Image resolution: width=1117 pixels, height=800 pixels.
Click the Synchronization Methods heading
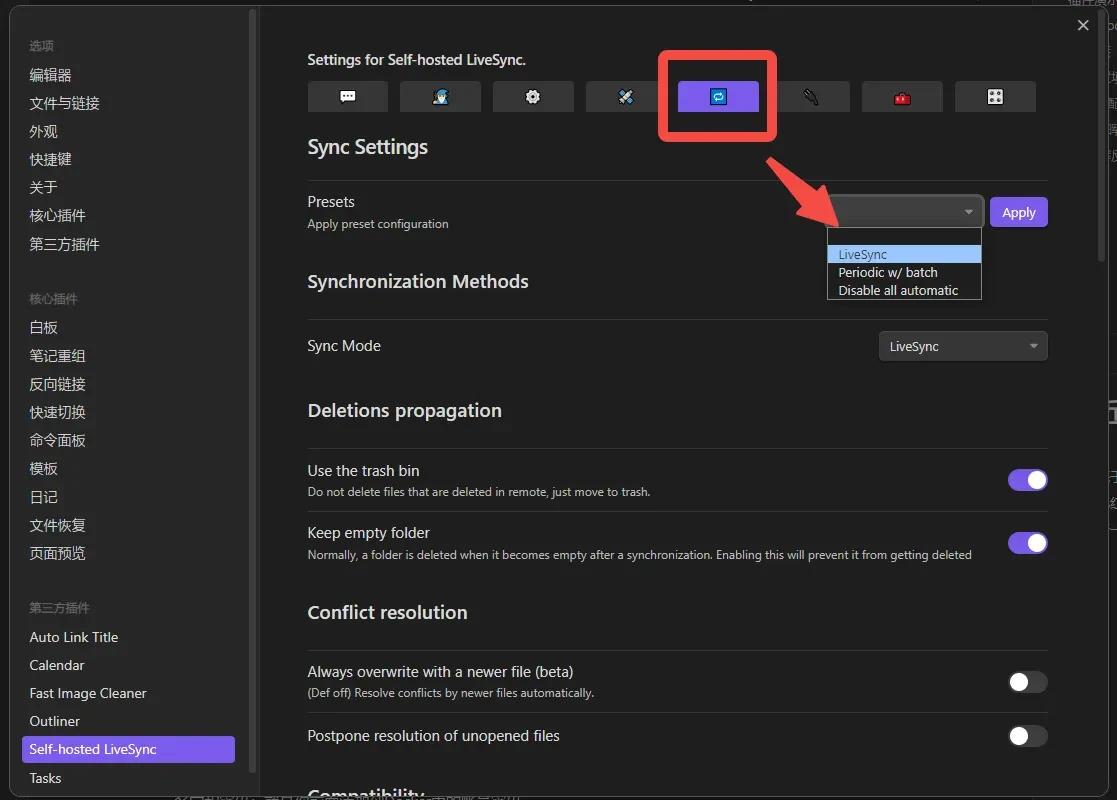pyautogui.click(x=418, y=281)
